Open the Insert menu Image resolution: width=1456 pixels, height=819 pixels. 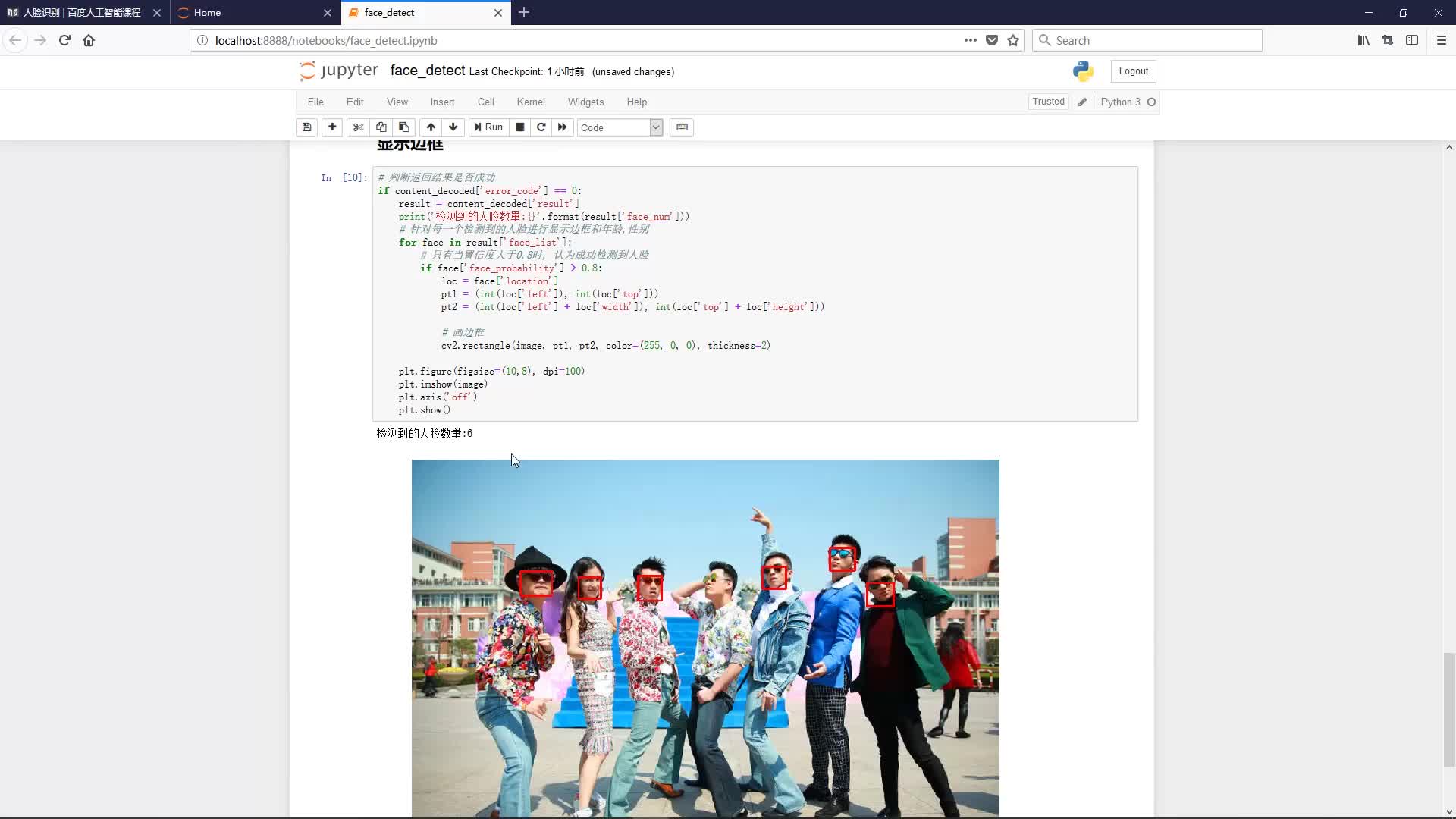pos(442,101)
